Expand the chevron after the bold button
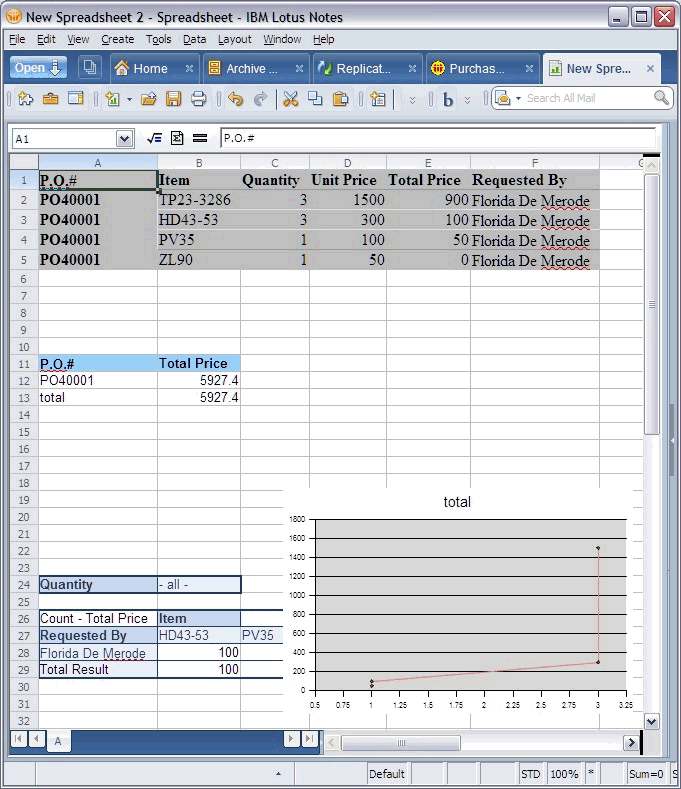 pyautogui.click(x=467, y=100)
